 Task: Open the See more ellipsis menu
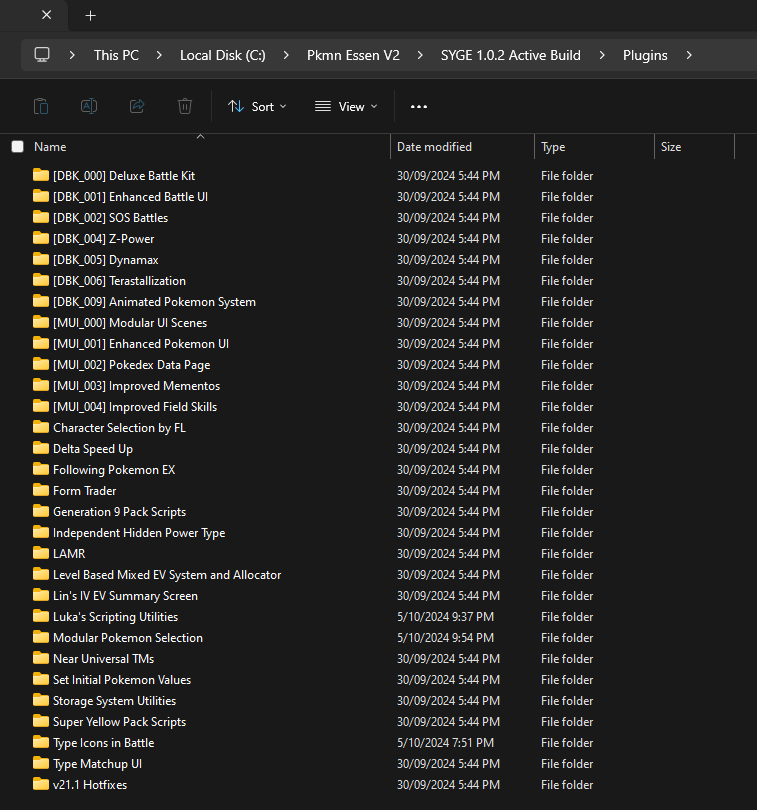(x=419, y=106)
